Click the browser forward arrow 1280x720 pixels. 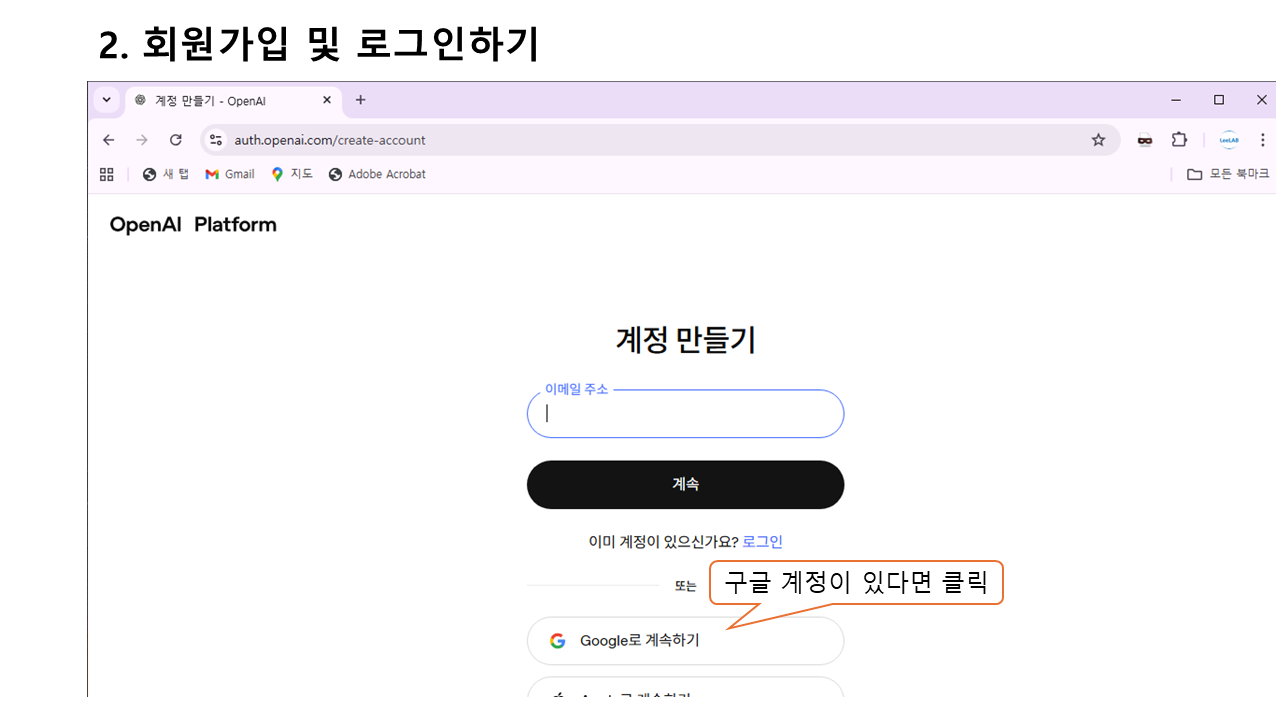point(142,140)
